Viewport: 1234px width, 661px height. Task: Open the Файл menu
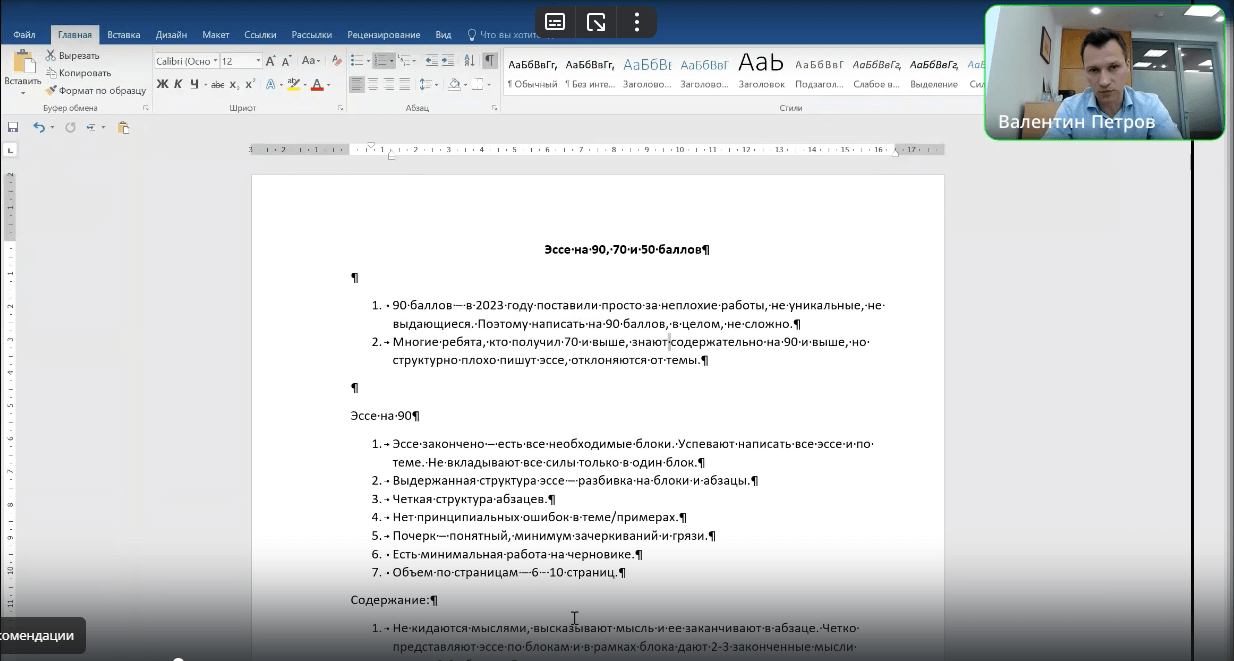[24, 34]
